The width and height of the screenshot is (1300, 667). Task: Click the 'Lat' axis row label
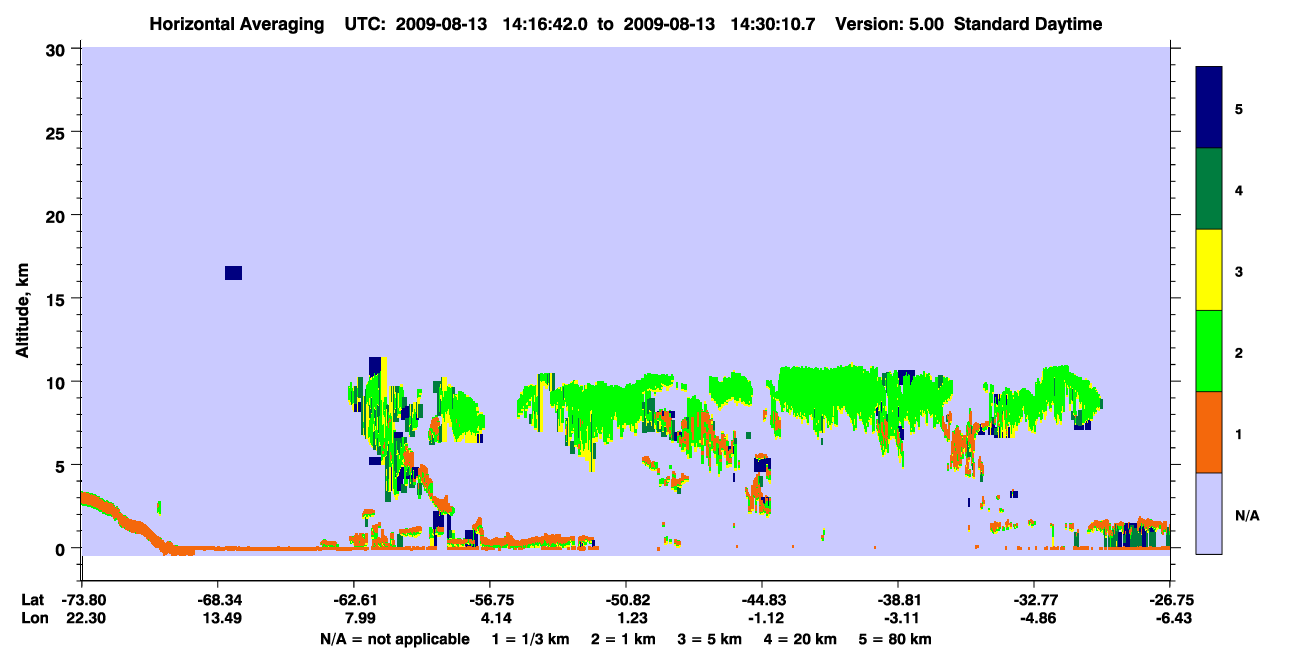[x=33, y=600]
